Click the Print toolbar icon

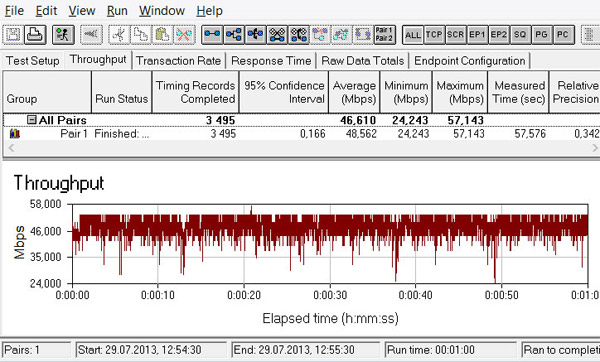coord(36,35)
